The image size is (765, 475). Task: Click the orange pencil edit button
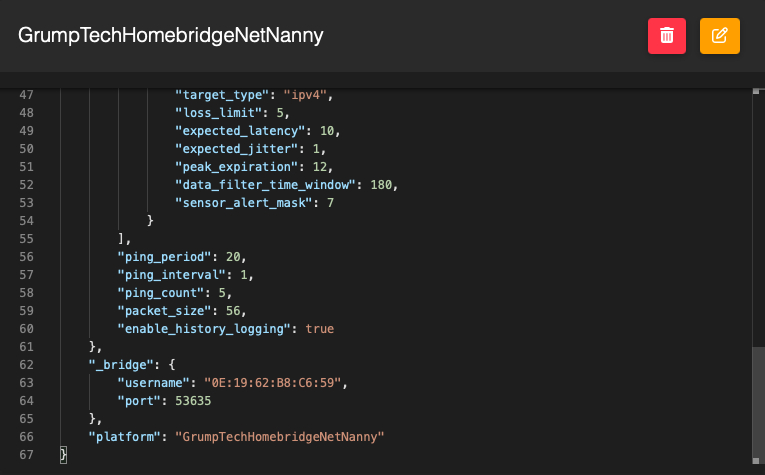720,36
